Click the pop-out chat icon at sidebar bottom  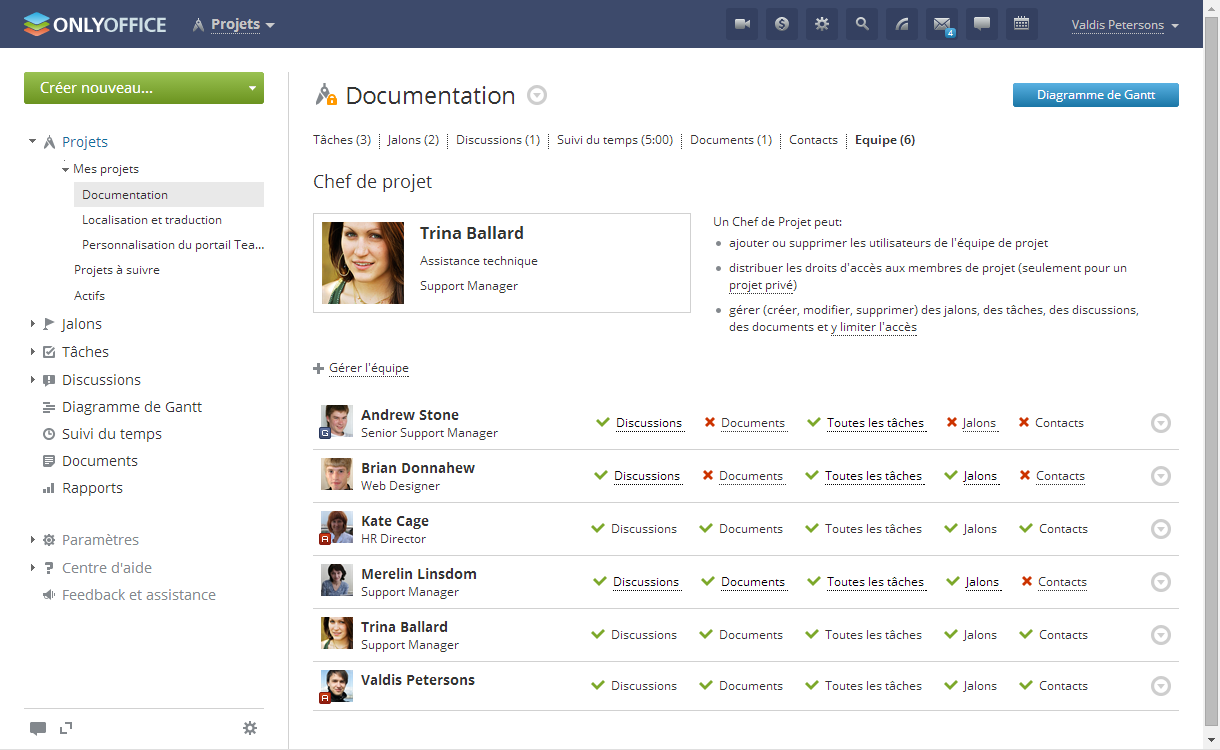[66, 728]
